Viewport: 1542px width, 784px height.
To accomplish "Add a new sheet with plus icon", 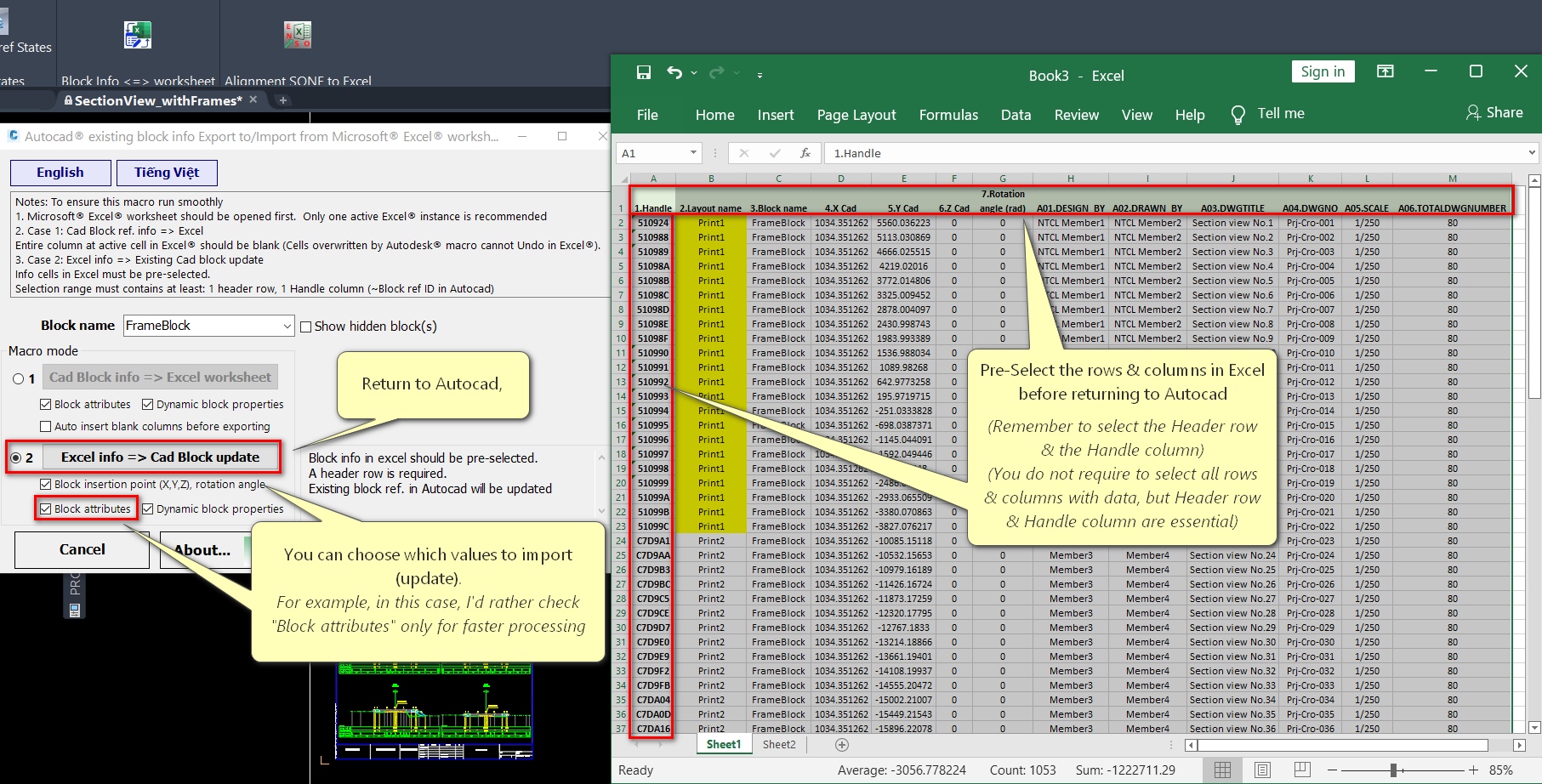I will (x=841, y=745).
